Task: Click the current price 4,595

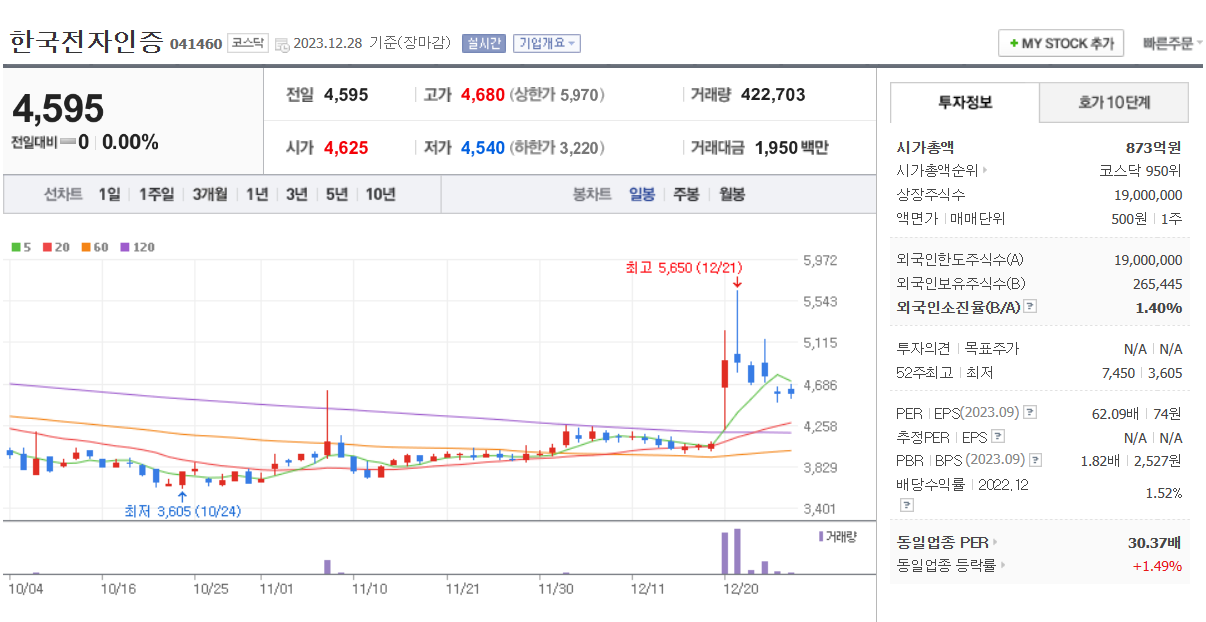Action: (x=58, y=108)
